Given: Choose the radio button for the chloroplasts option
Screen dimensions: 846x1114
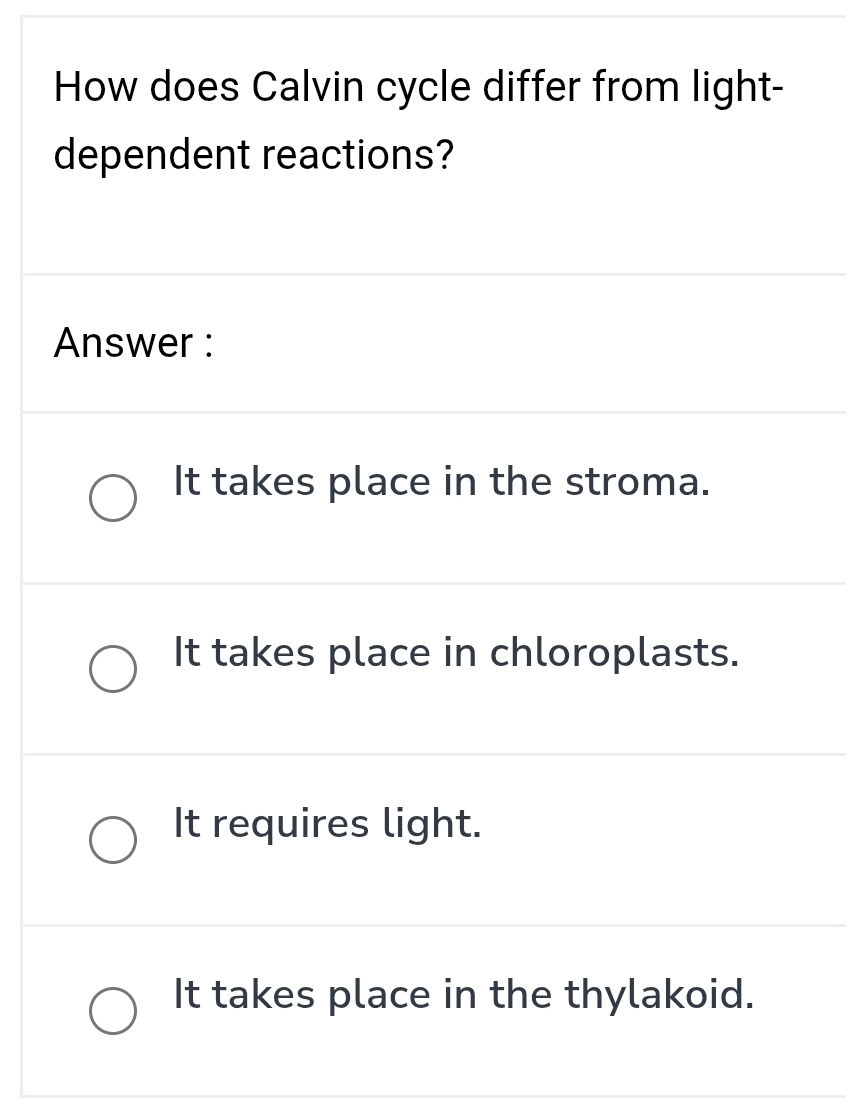Looking at the screenshot, I should (x=113, y=669).
